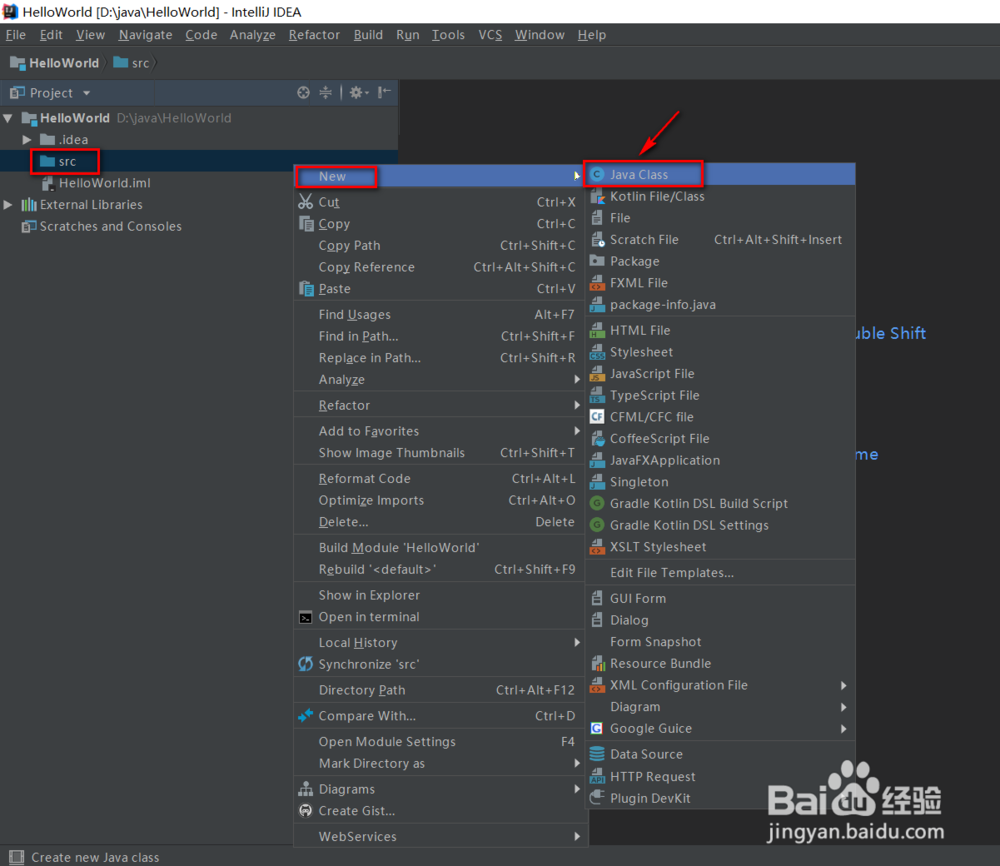Viewport: 1000px width, 866px height.
Task: Select the GUI Form entry
Action: pos(721,598)
